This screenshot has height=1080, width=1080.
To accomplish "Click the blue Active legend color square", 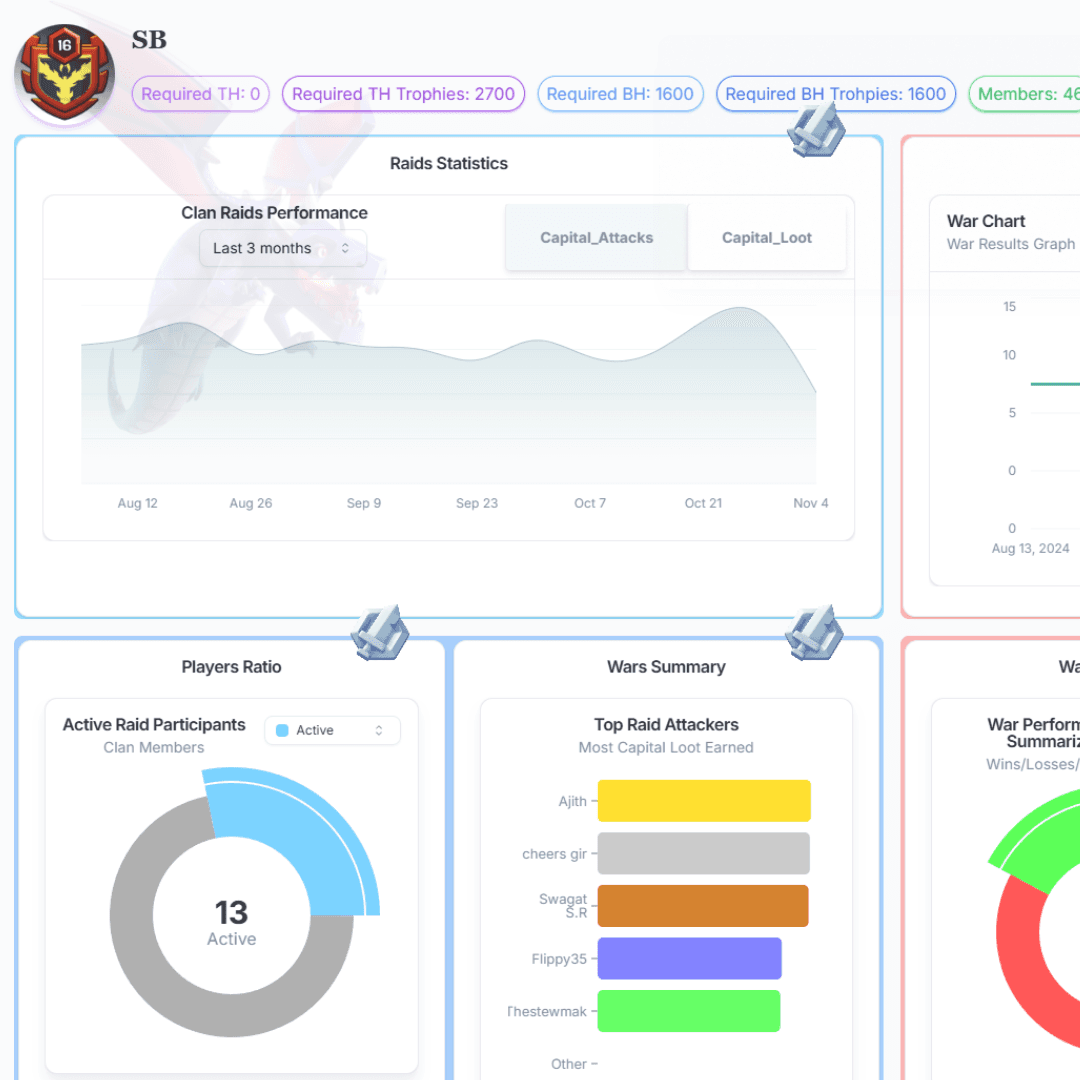I will click(282, 731).
